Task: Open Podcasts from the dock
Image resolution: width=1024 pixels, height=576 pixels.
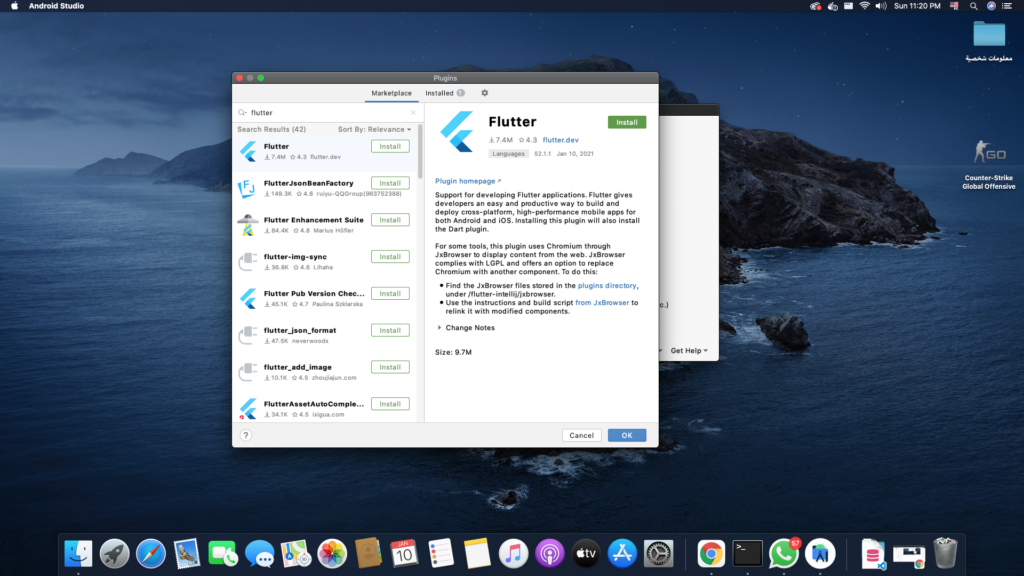Action: click(550, 554)
